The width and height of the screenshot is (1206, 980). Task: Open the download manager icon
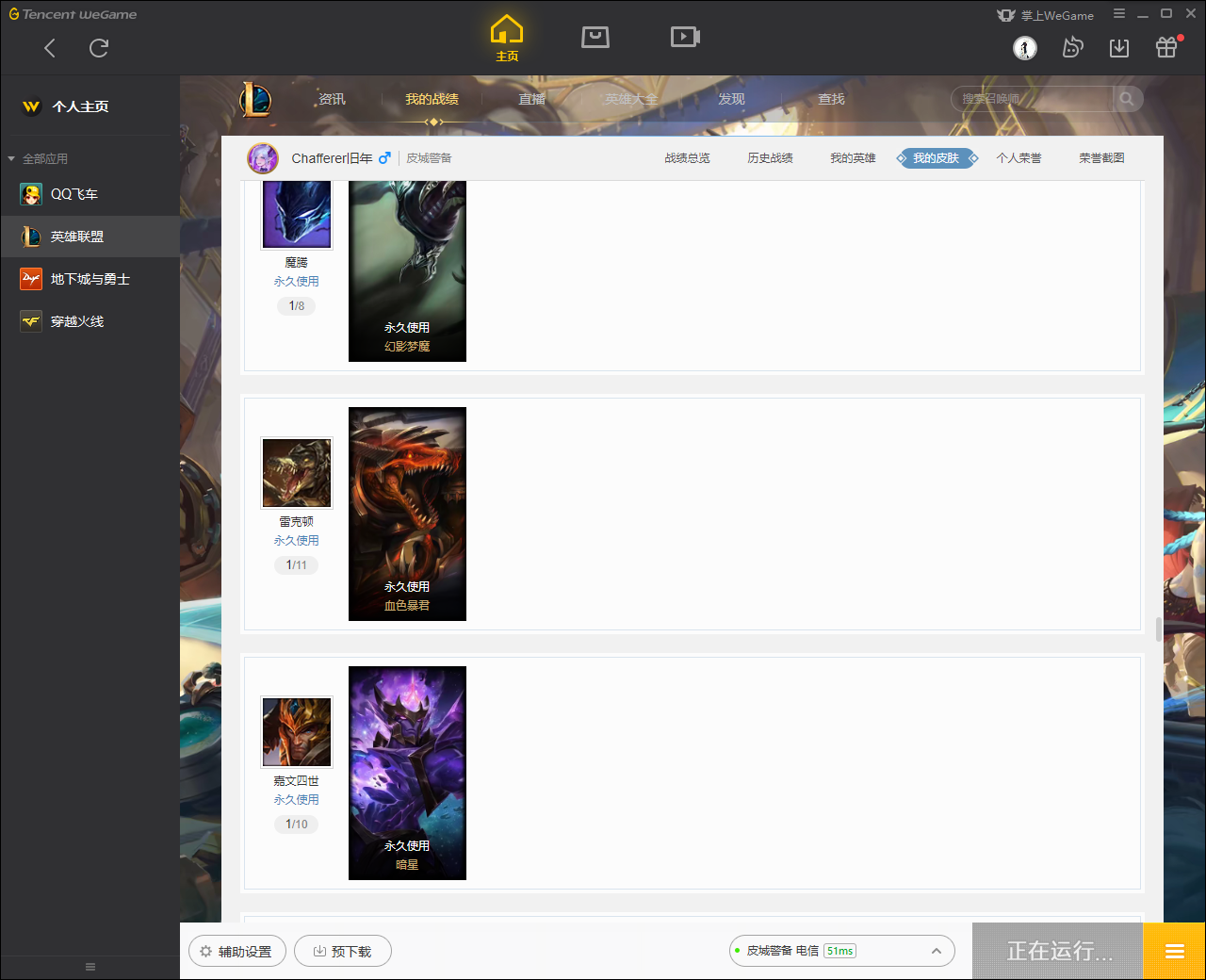pos(1119,48)
